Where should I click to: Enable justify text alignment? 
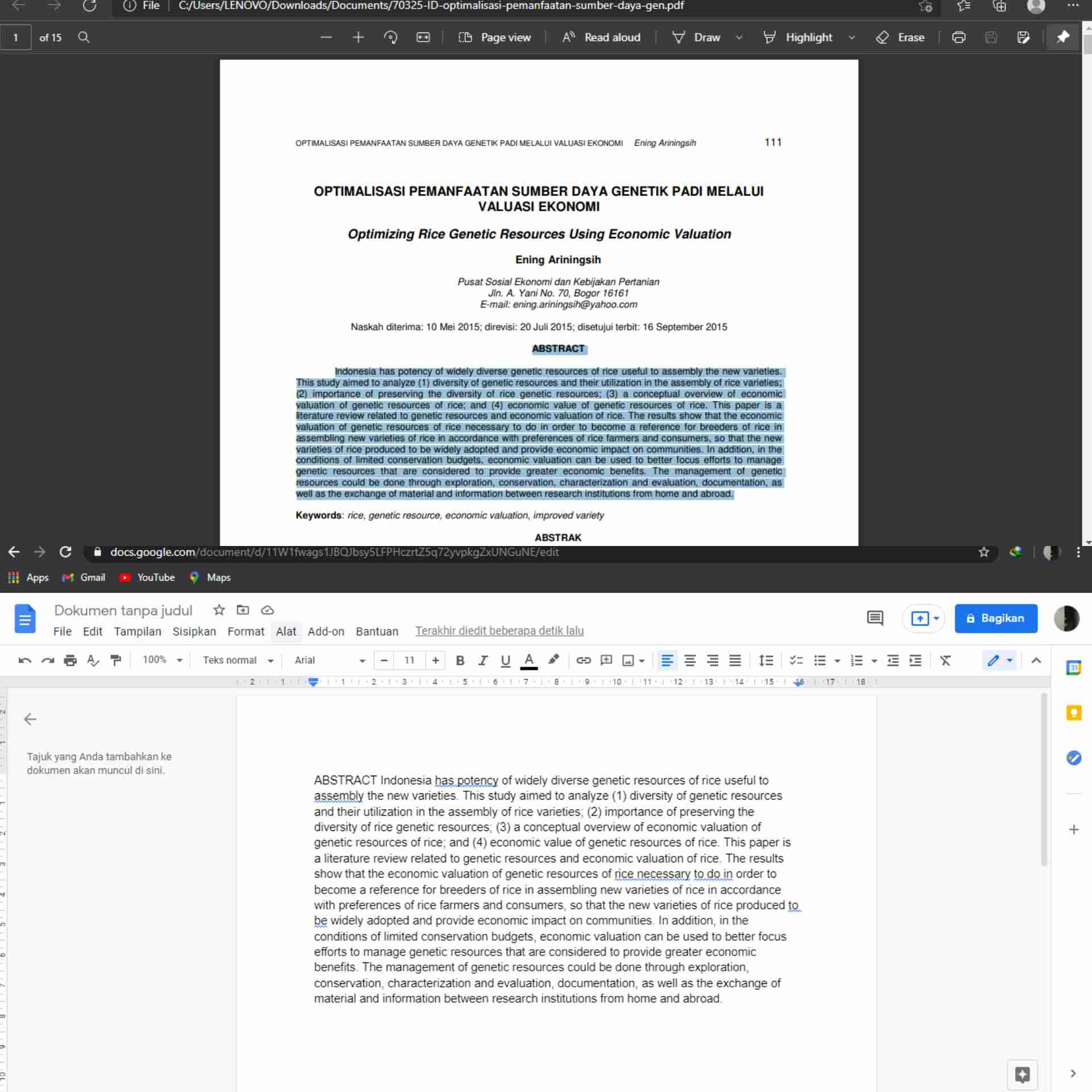coord(735,660)
